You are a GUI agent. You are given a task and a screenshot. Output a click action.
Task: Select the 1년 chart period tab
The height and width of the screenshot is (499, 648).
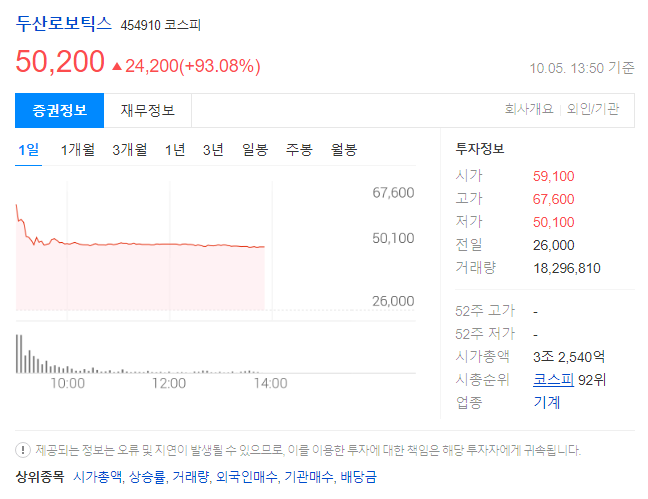175,150
